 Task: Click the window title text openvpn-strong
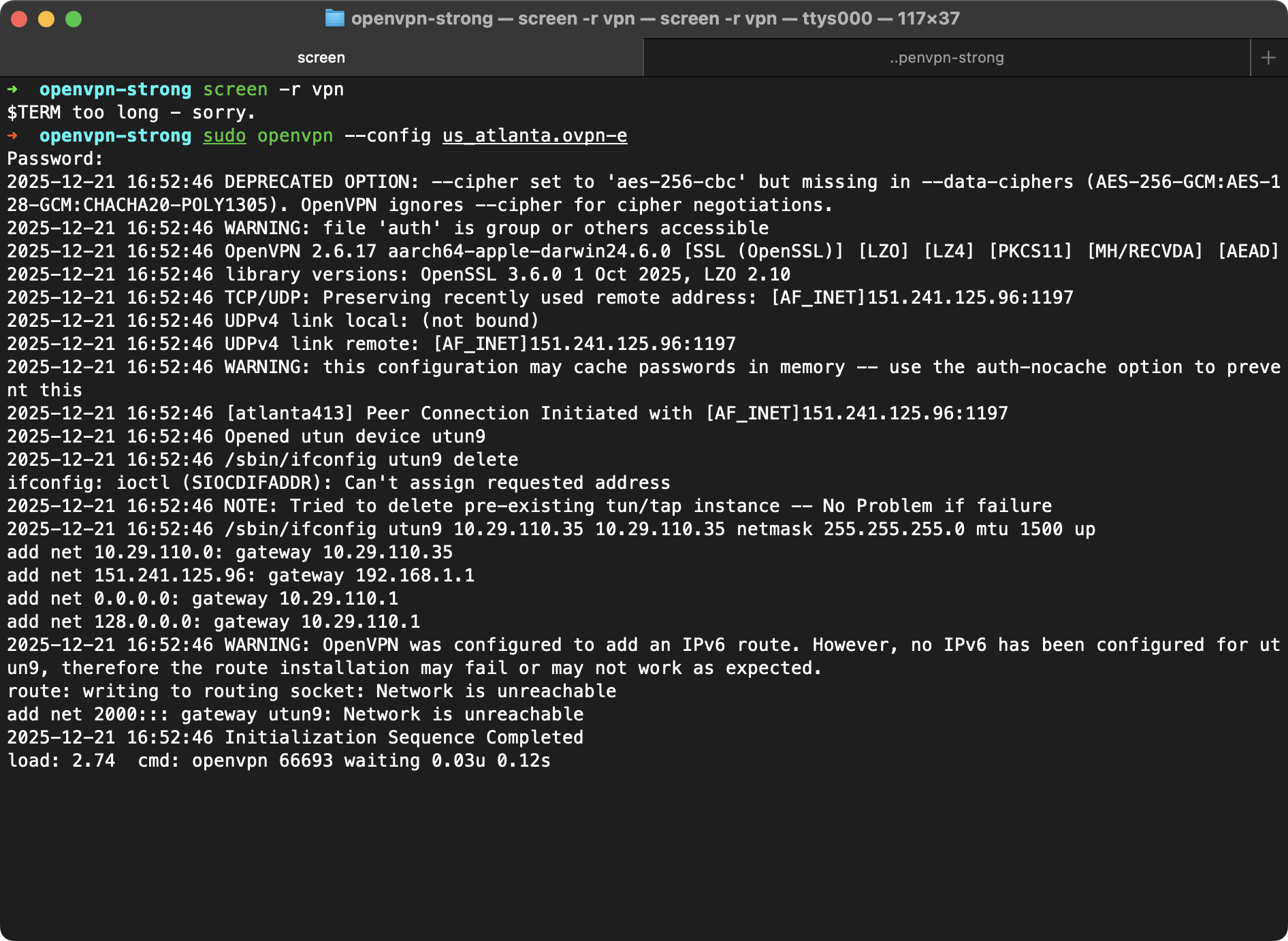(421, 18)
